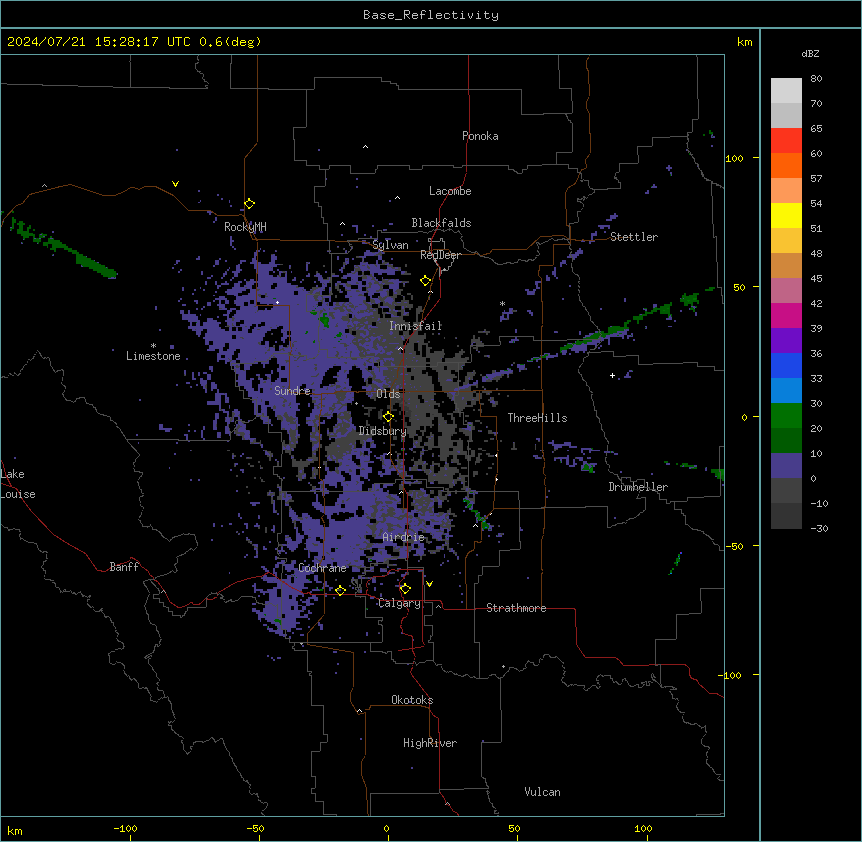Image resolution: width=862 pixels, height=842 pixels.
Task: Select the yellow diamond marker below Olds
Action: [388, 417]
